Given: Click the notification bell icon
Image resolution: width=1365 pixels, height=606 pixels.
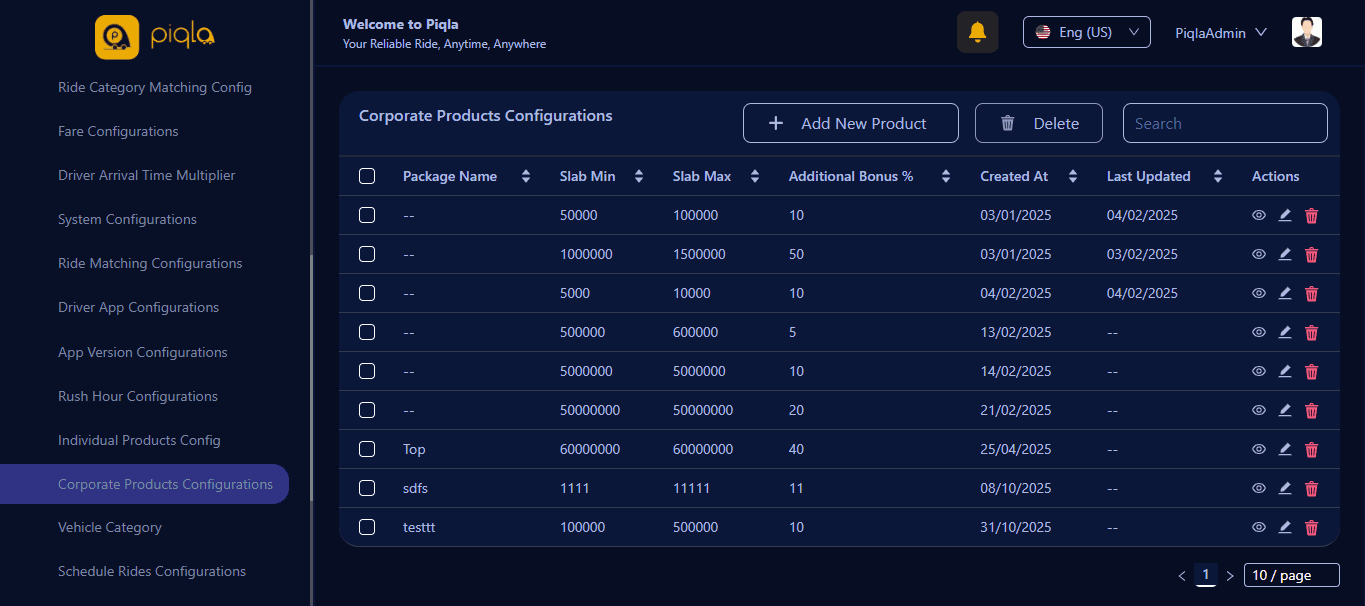Looking at the screenshot, I should [x=977, y=32].
